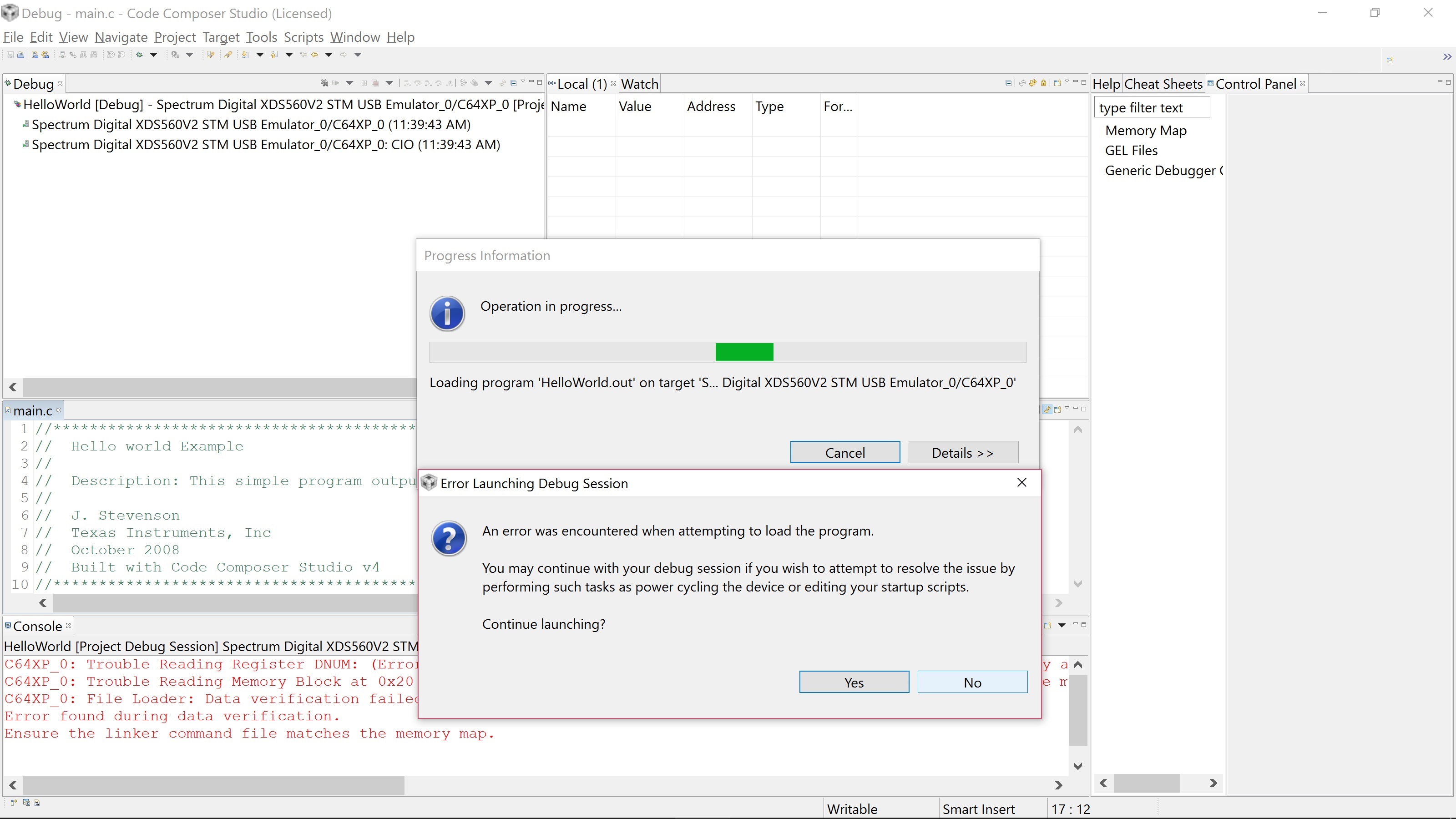Click the Step Return icon in Debug view
The width and height of the screenshot is (1456, 819).
point(450,83)
